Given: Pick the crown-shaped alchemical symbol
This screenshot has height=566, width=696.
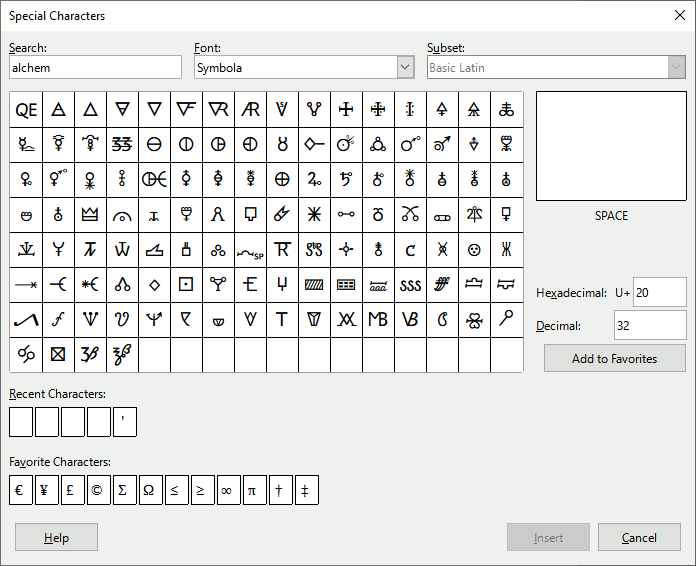Looking at the screenshot, I should [90, 215].
